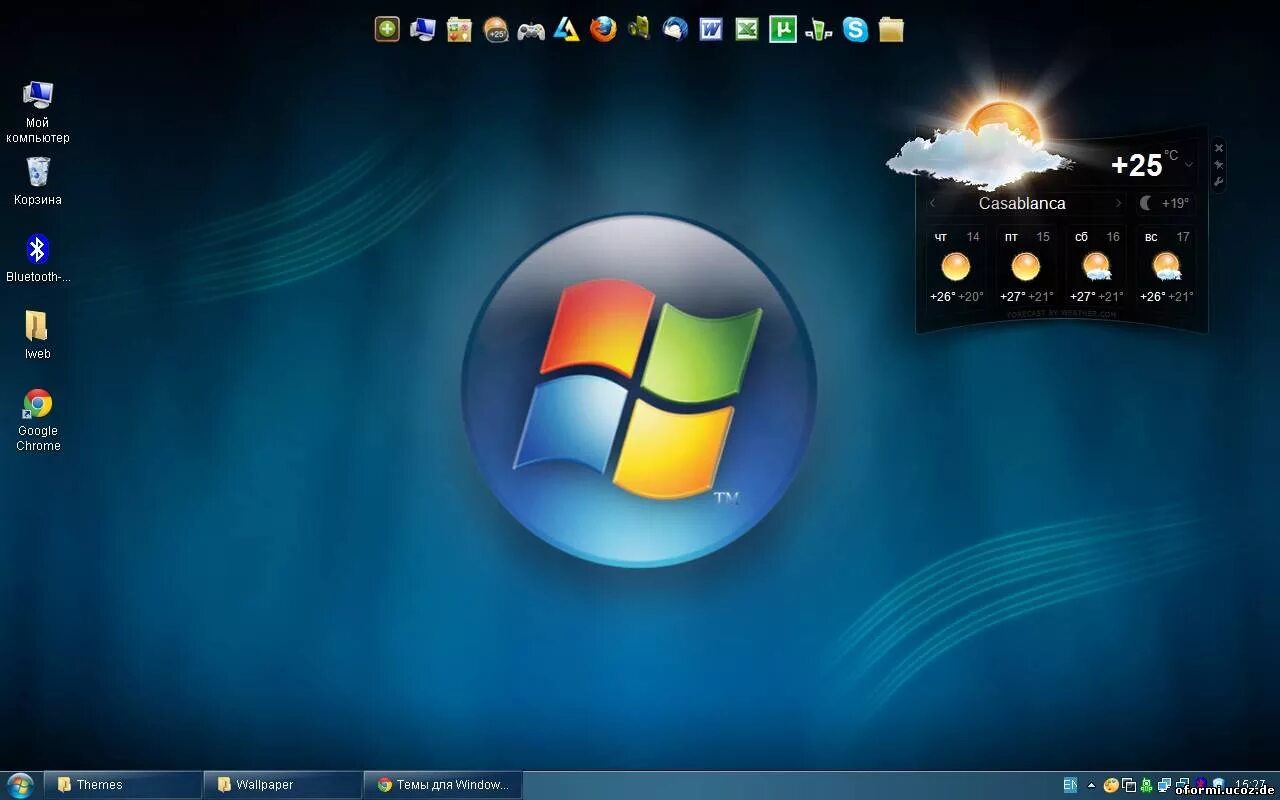Screen dimensions: 1280x800
Task: Click the green plus icon in top dock
Action: tap(387, 29)
